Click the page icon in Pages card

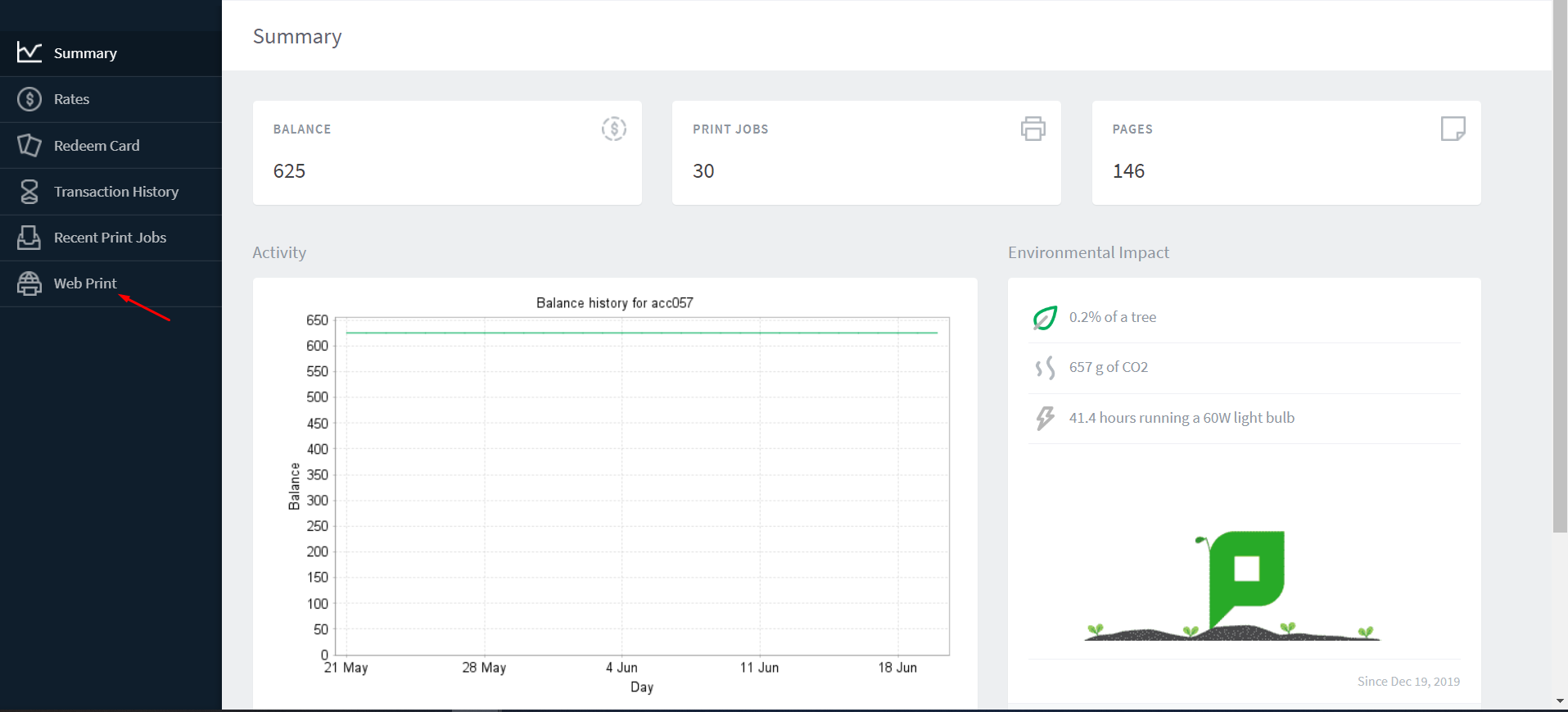1453,129
